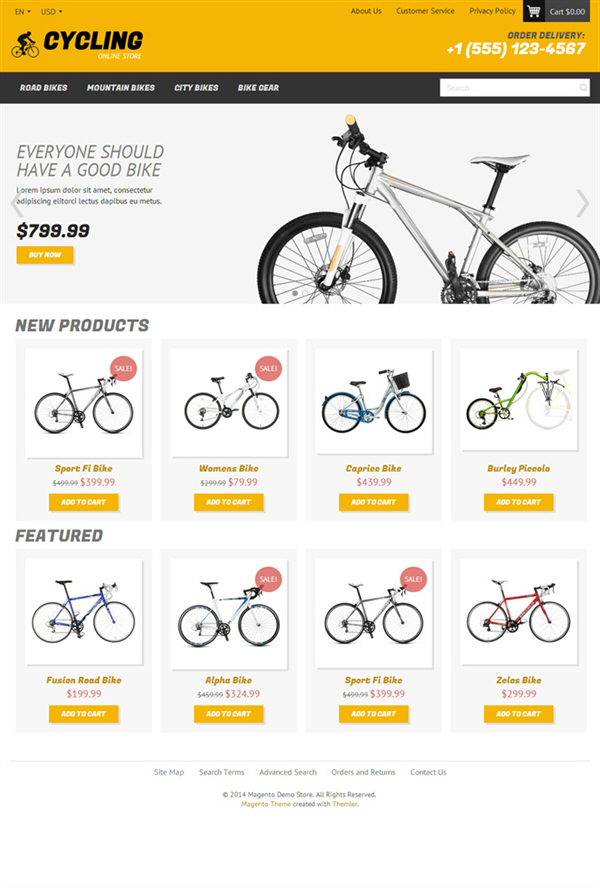Image resolution: width=600 pixels, height=888 pixels.
Task: Click the cyclist logo icon
Action: tap(25, 45)
